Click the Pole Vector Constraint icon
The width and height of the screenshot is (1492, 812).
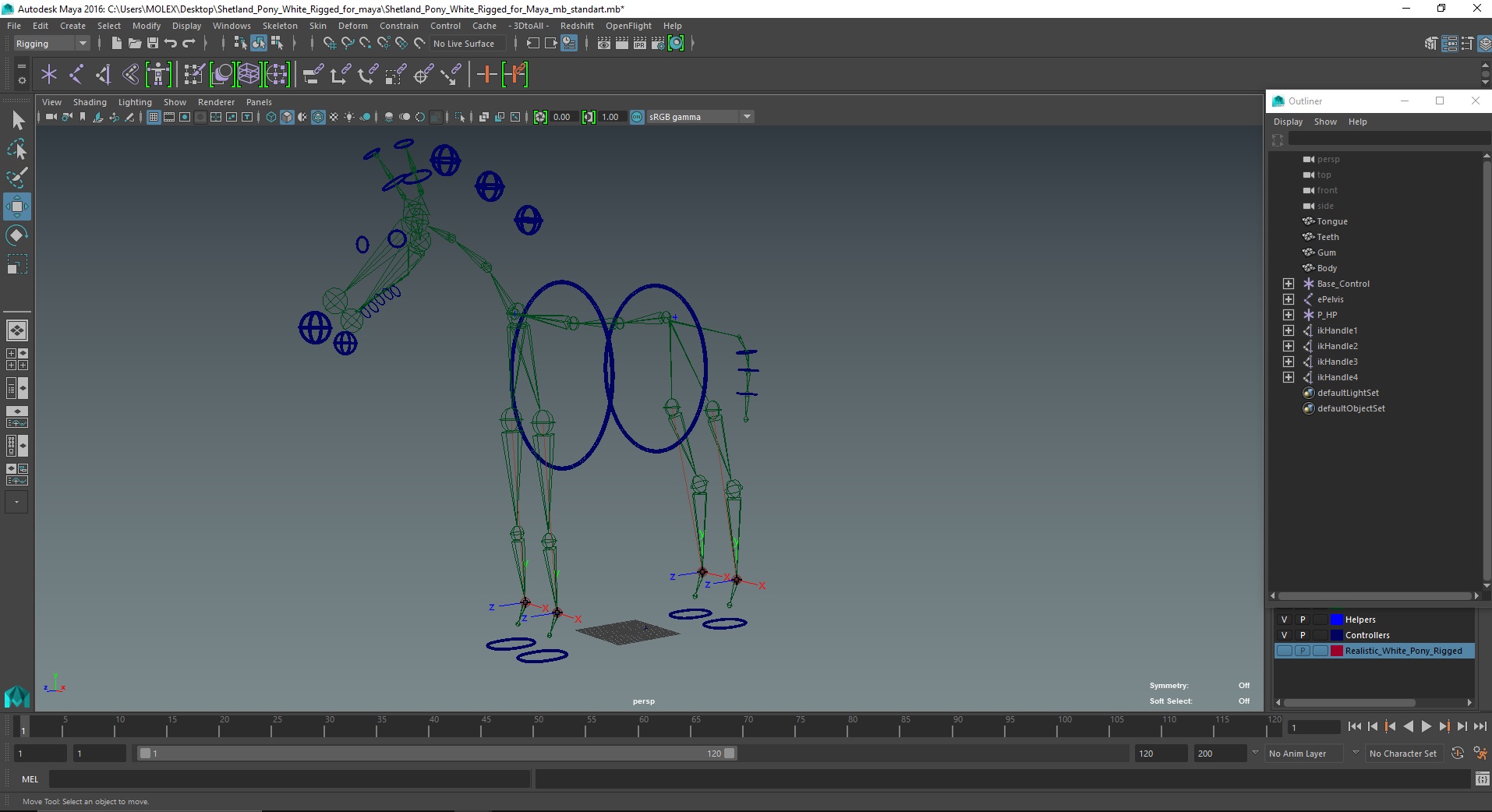(x=451, y=75)
